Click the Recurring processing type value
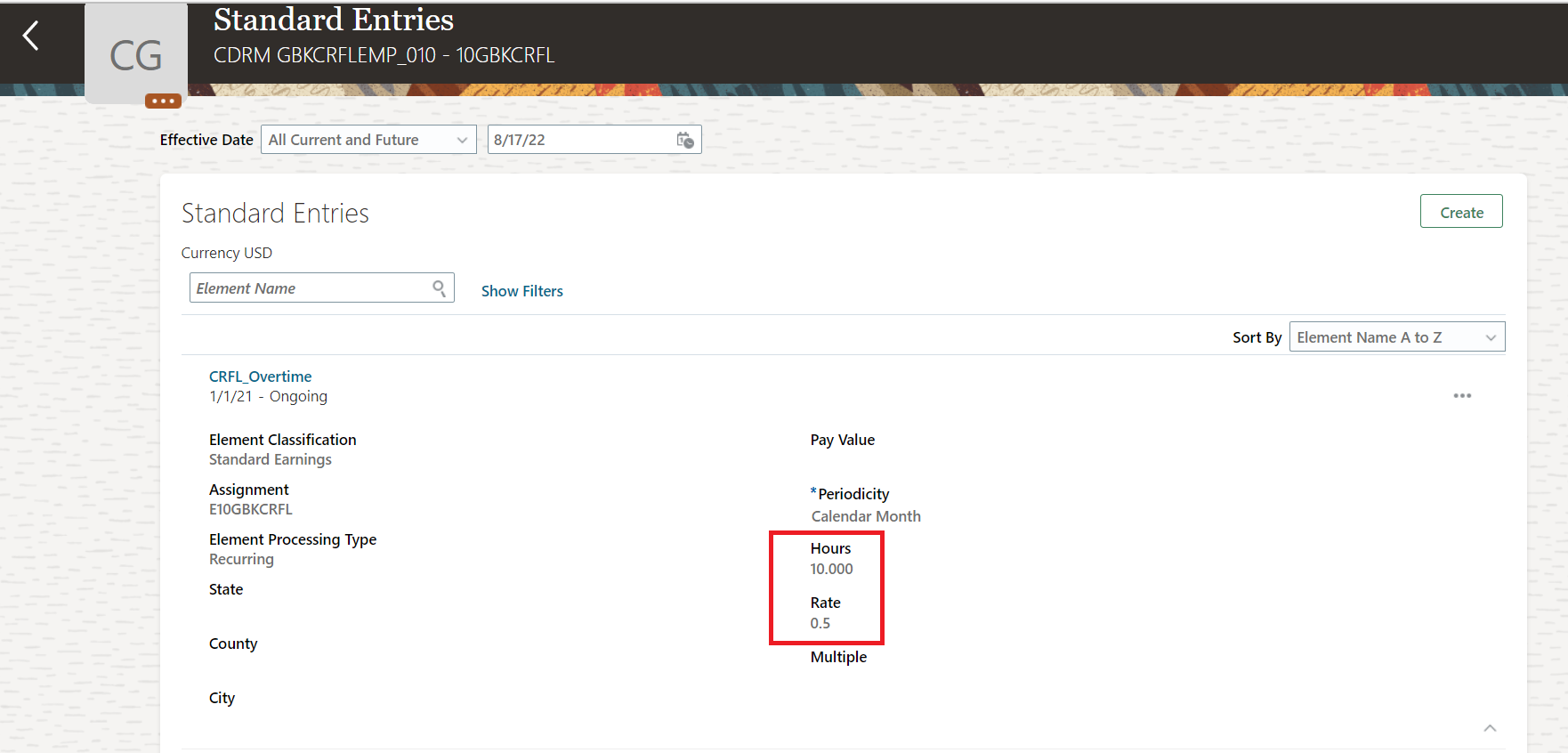The image size is (1568, 753). coord(241,559)
